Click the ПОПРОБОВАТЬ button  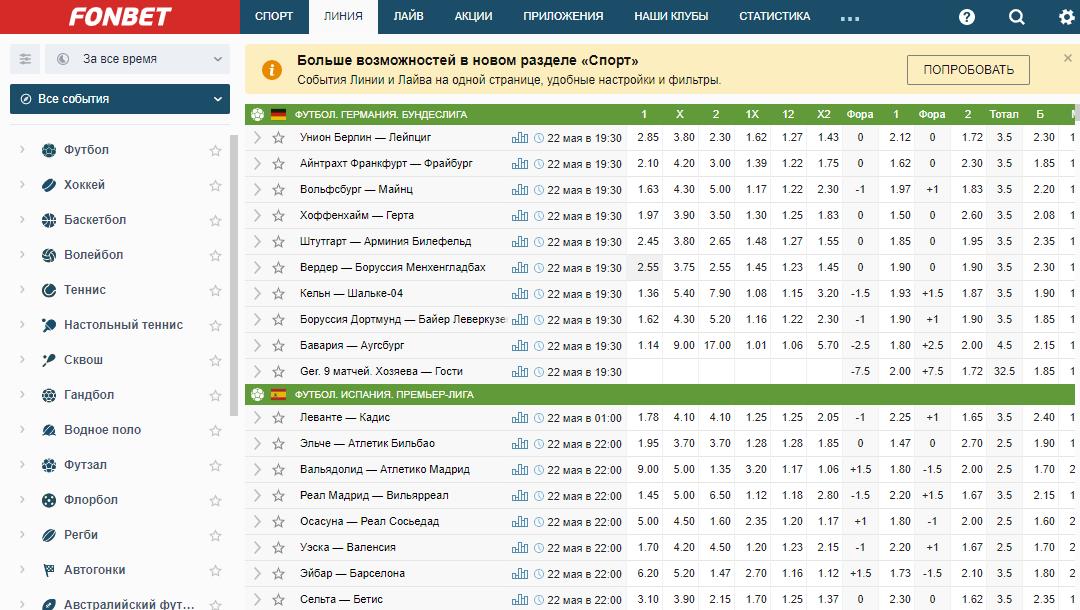click(967, 70)
